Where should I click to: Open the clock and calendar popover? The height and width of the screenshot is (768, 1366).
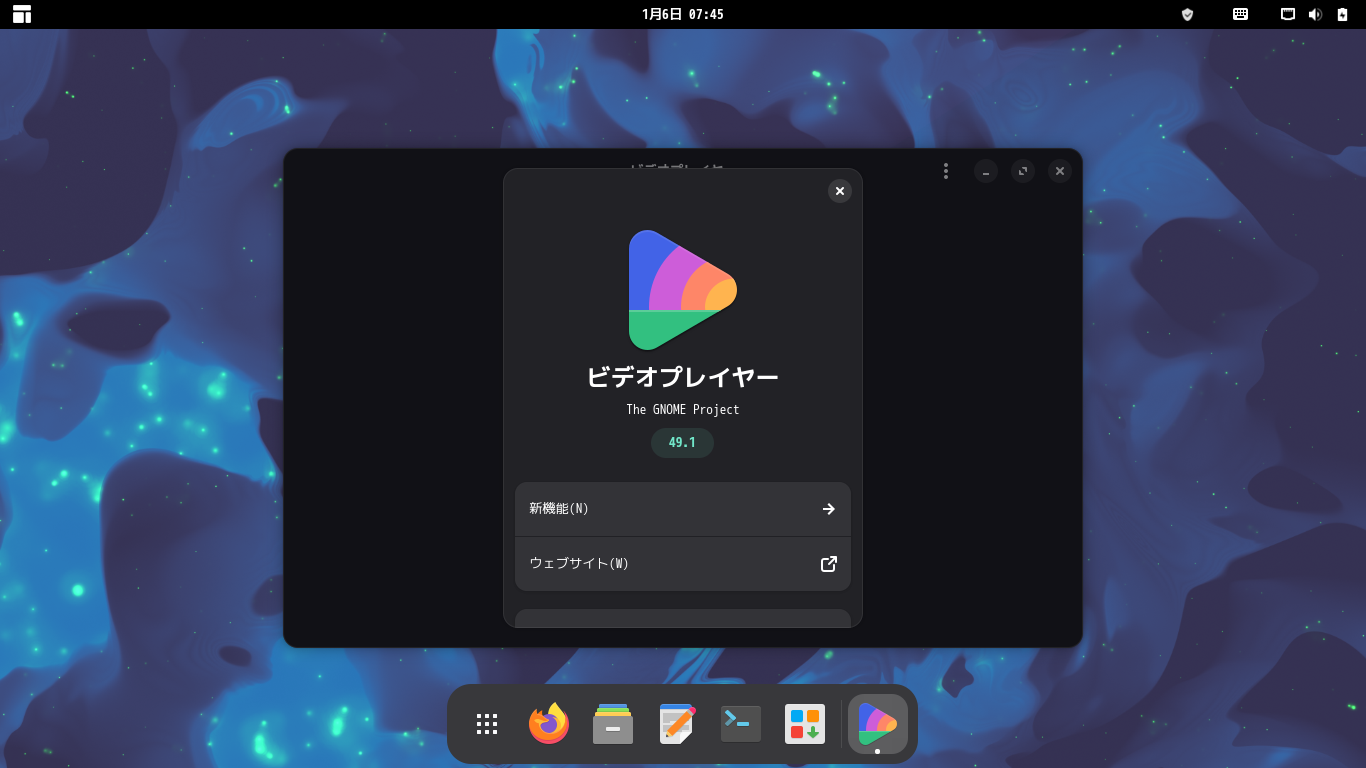point(683,14)
